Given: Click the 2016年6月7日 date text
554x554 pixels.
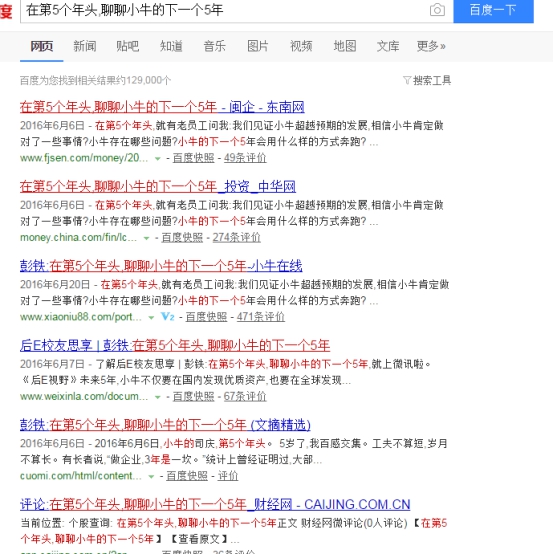Looking at the screenshot, I should click(52, 364).
